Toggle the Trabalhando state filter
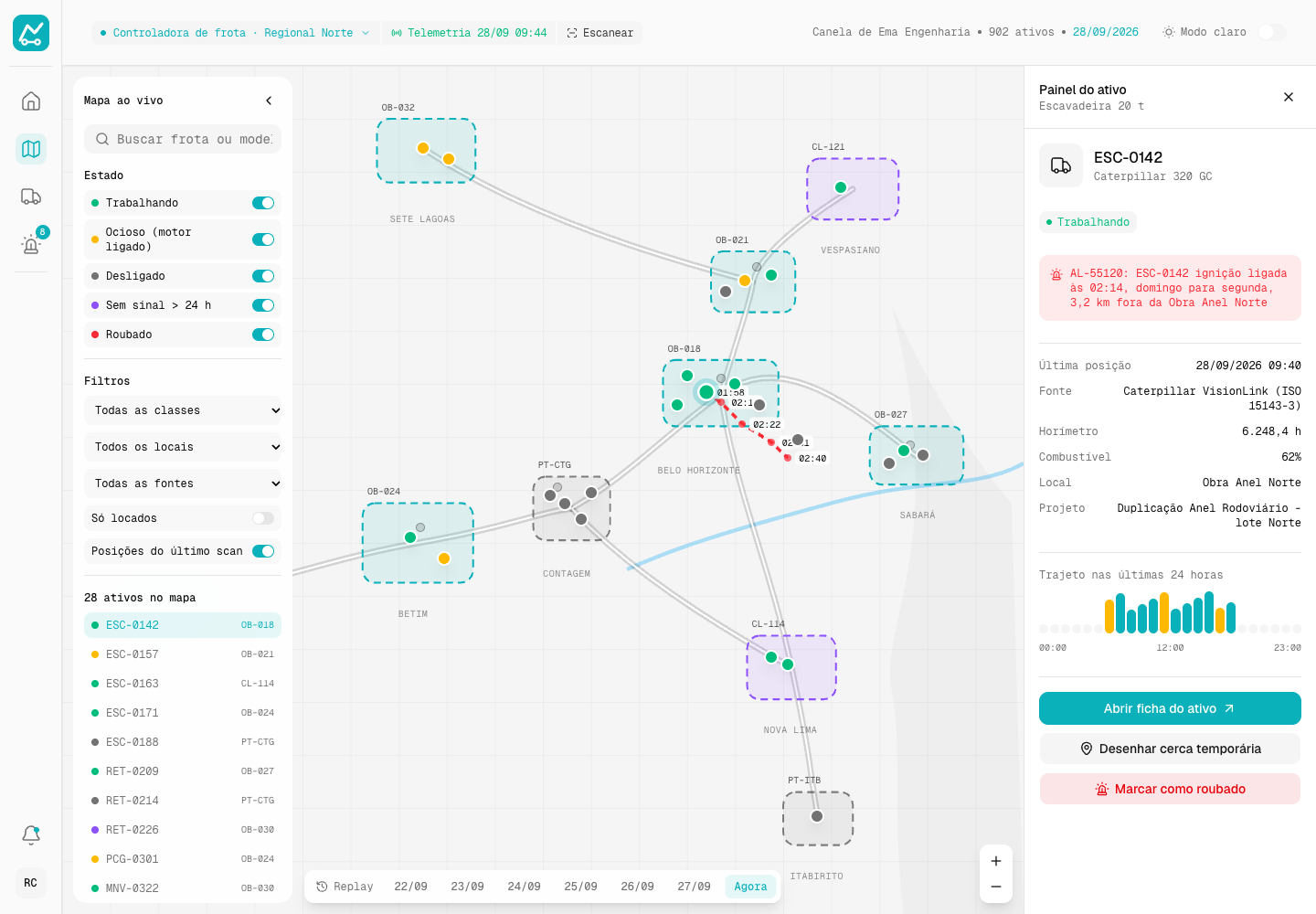The height and width of the screenshot is (914, 1316). pyautogui.click(x=263, y=203)
